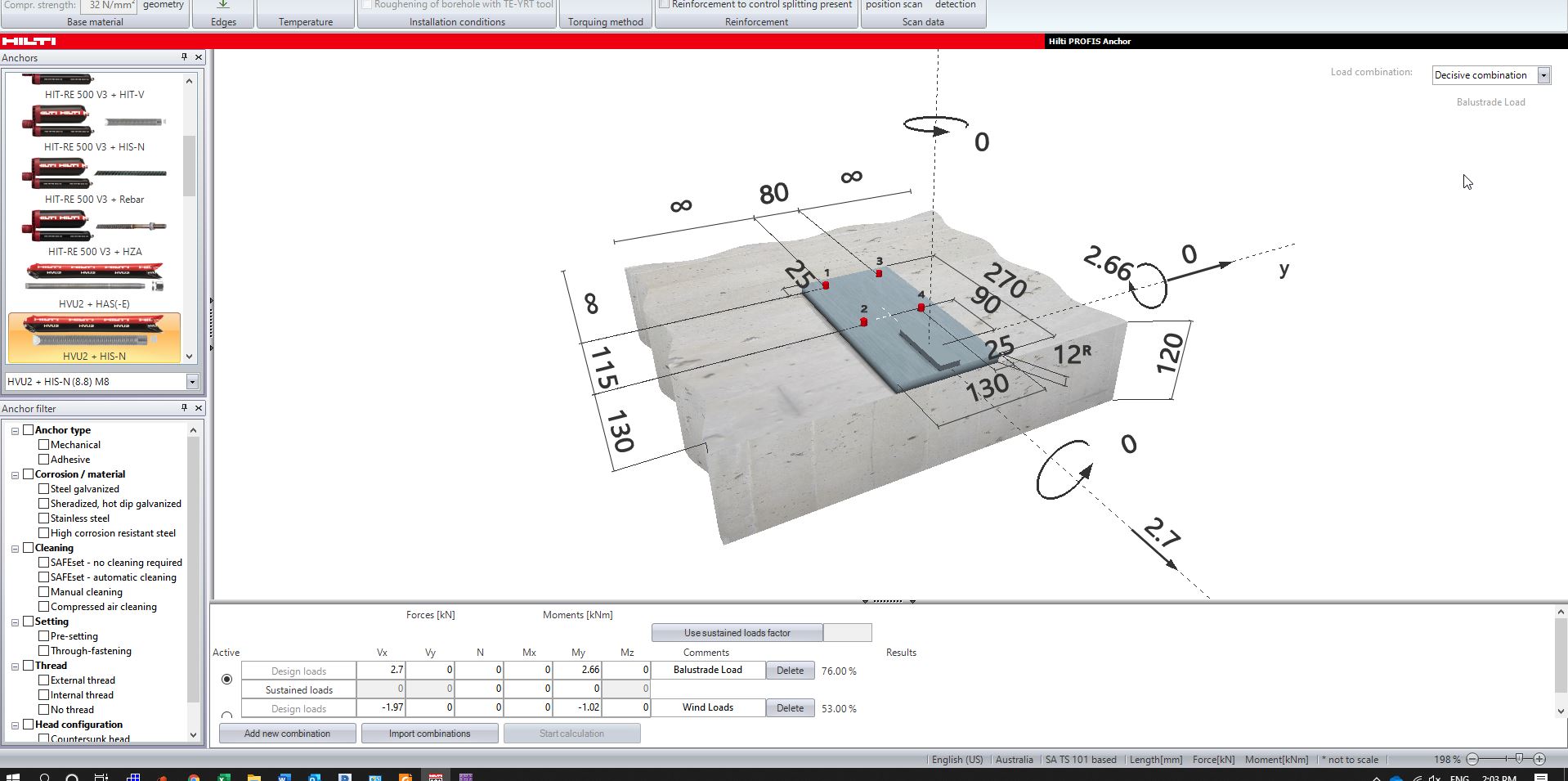Click the disabled Start calculation button

tap(571, 734)
